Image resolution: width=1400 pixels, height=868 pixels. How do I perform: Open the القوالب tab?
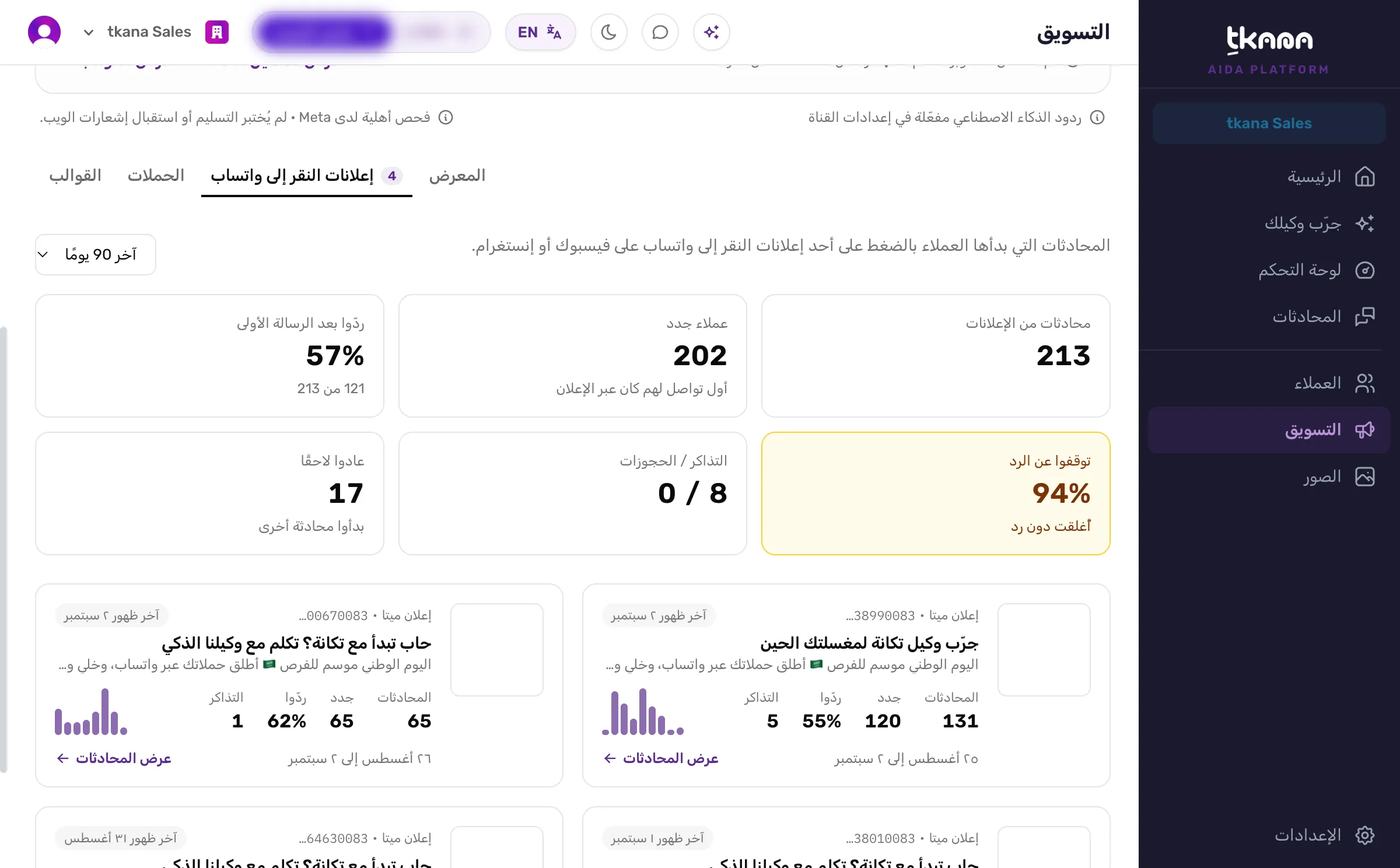pyautogui.click(x=75, y=176)
